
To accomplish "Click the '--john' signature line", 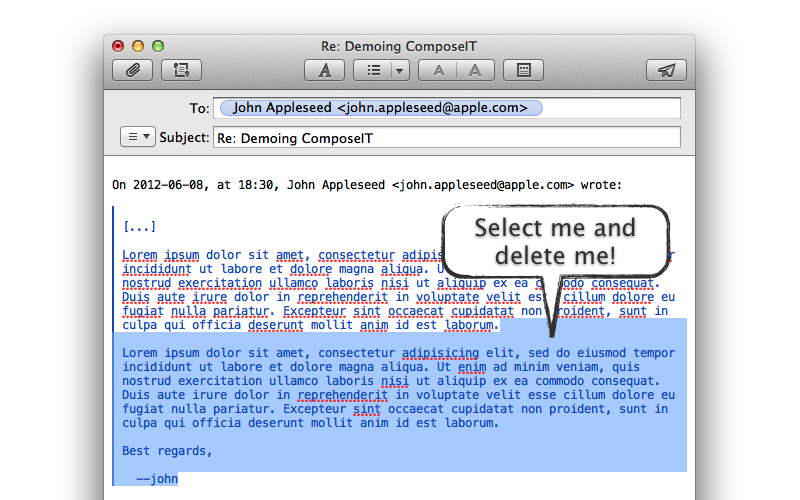I will point(157,479).
